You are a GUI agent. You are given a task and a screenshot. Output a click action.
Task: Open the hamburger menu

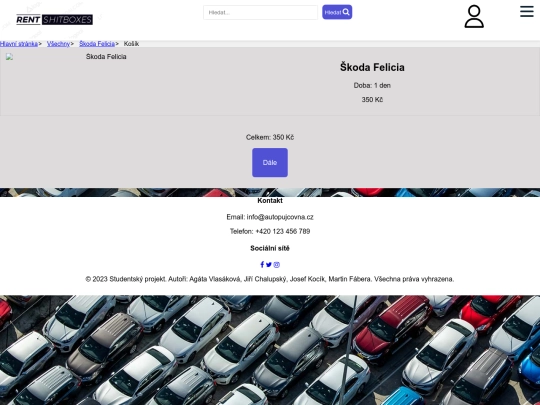527,11
